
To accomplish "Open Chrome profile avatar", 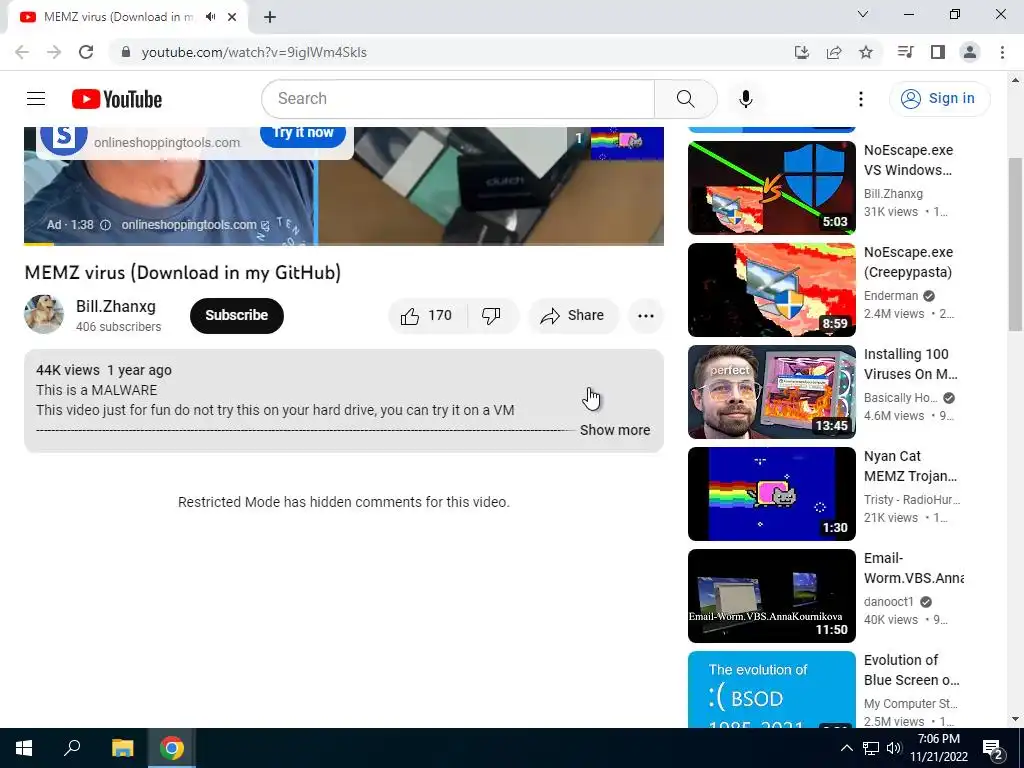I will tap(970, 52).
